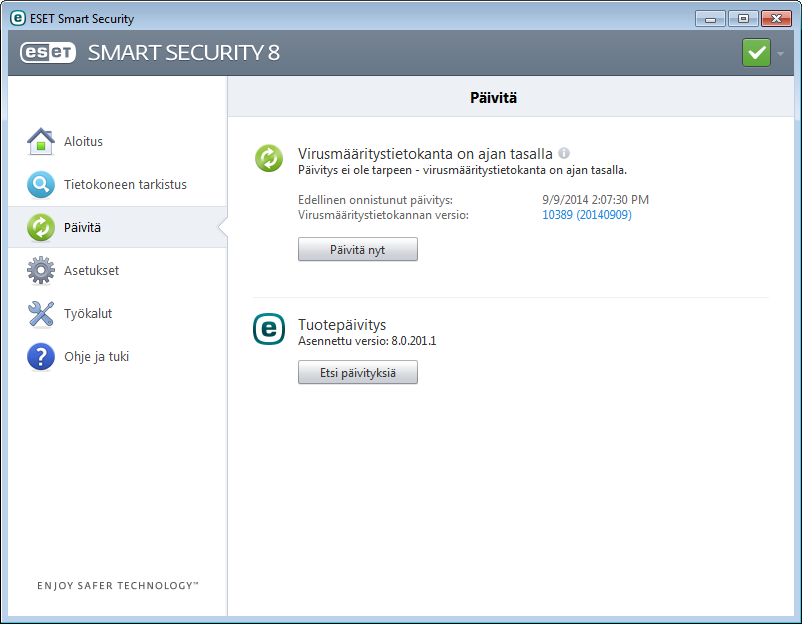The height and width of the screenshot is (624, 802).
Task: Click the Tietokoneen tarkistus magnifier icon
Action: pos(41,184)
